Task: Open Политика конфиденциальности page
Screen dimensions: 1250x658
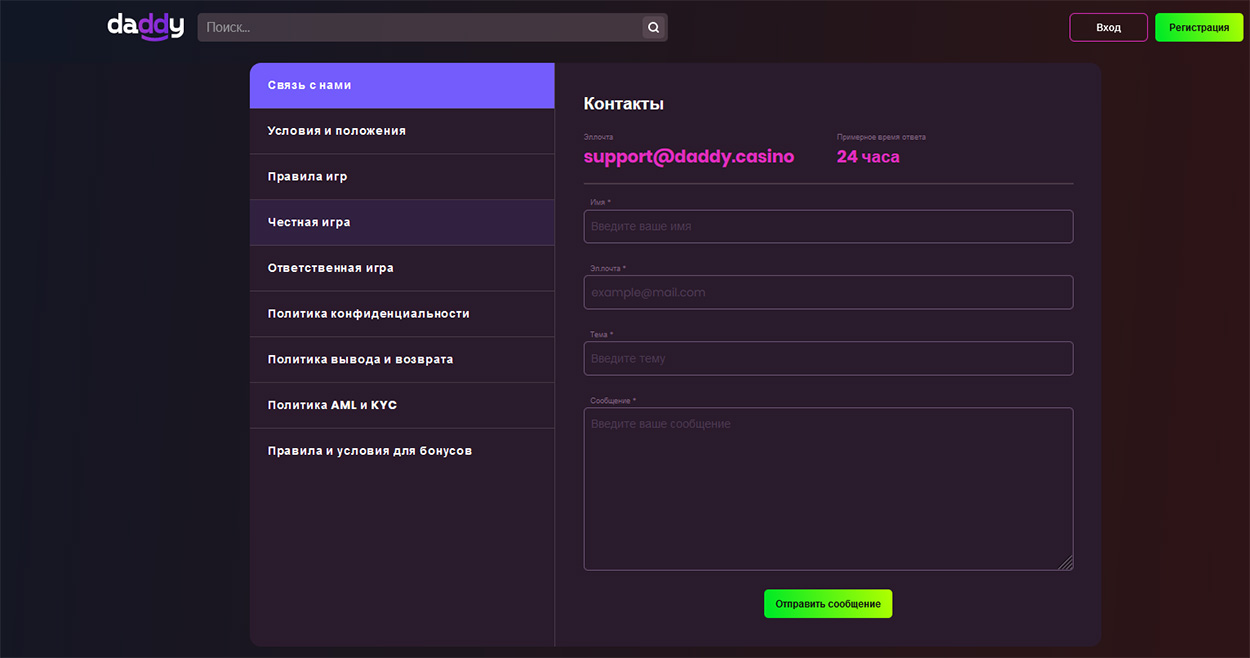Action: click(402, 314)
